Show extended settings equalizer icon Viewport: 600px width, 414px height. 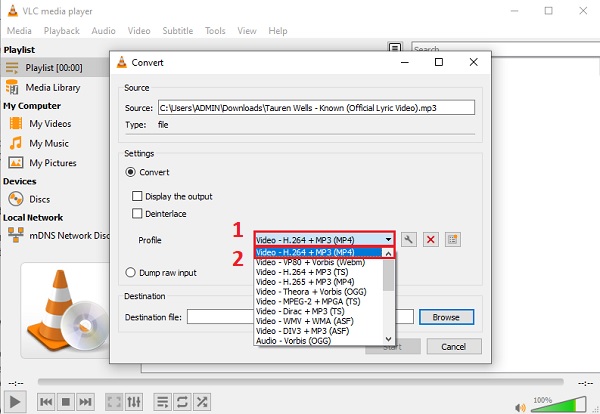click(134, 402)
